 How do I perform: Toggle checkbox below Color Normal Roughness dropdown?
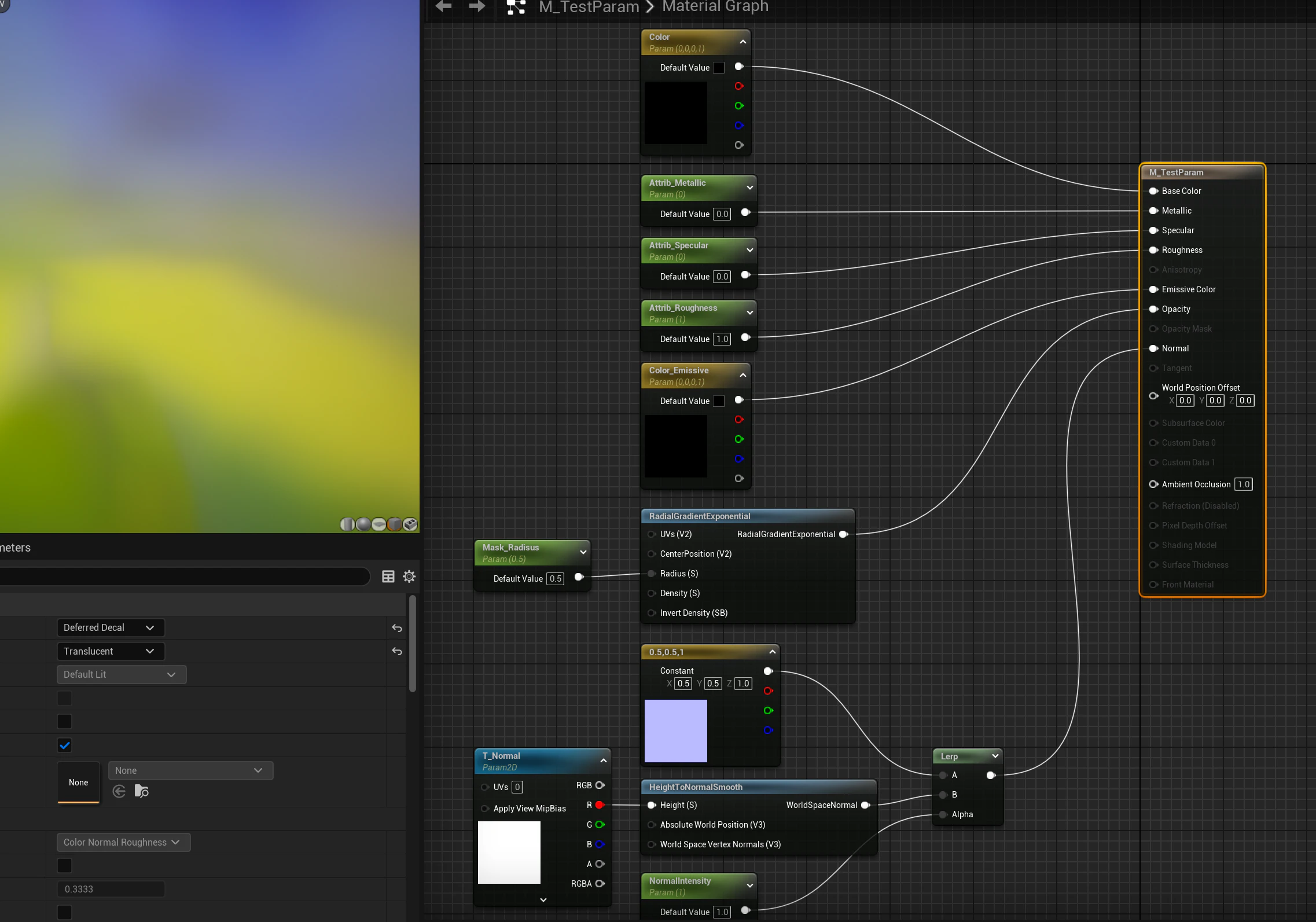(65, 866)
